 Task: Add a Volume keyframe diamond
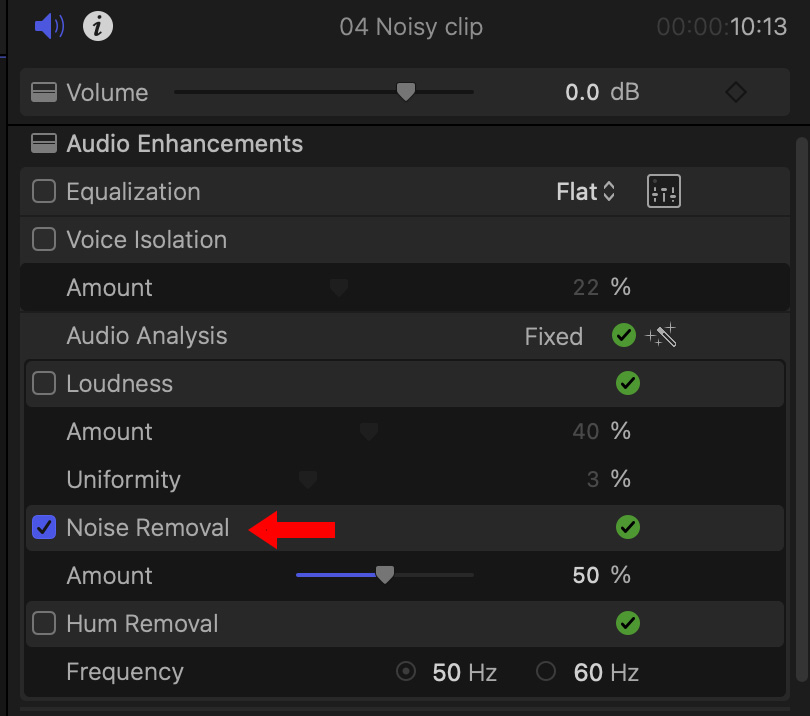[736, 92]
